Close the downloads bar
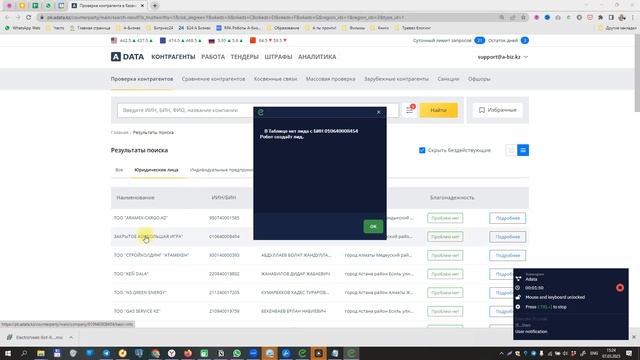 tap(634, 337)
